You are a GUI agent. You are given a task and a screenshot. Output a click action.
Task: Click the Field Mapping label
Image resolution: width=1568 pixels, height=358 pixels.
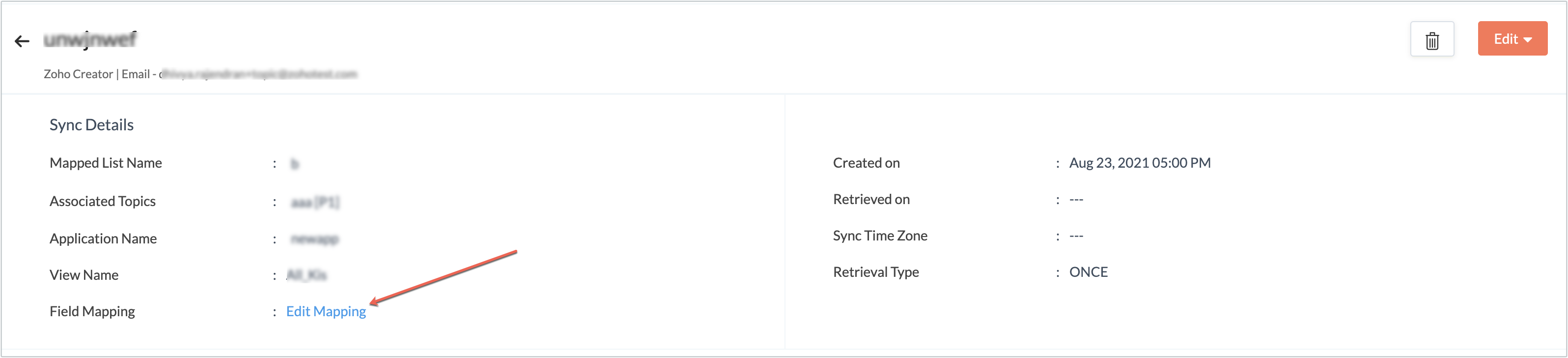point(92,312)
